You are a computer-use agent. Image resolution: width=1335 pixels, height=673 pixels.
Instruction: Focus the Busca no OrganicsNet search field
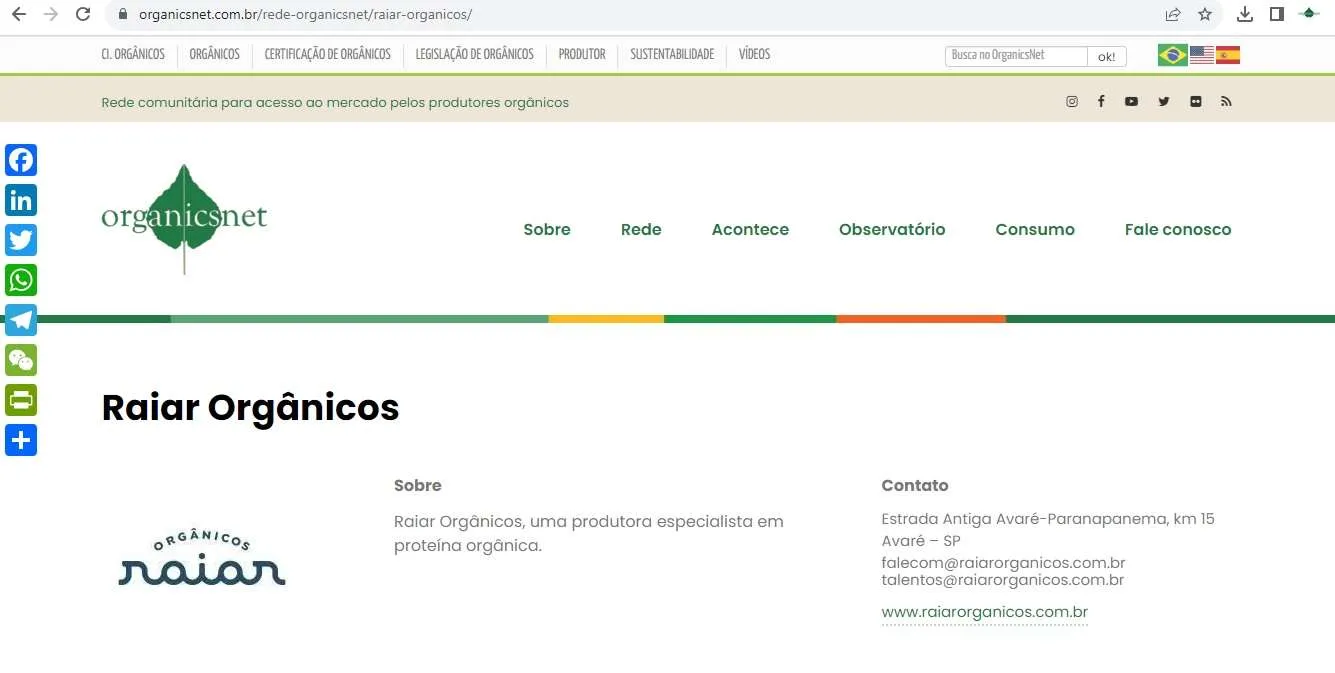tap(1015, 56)
